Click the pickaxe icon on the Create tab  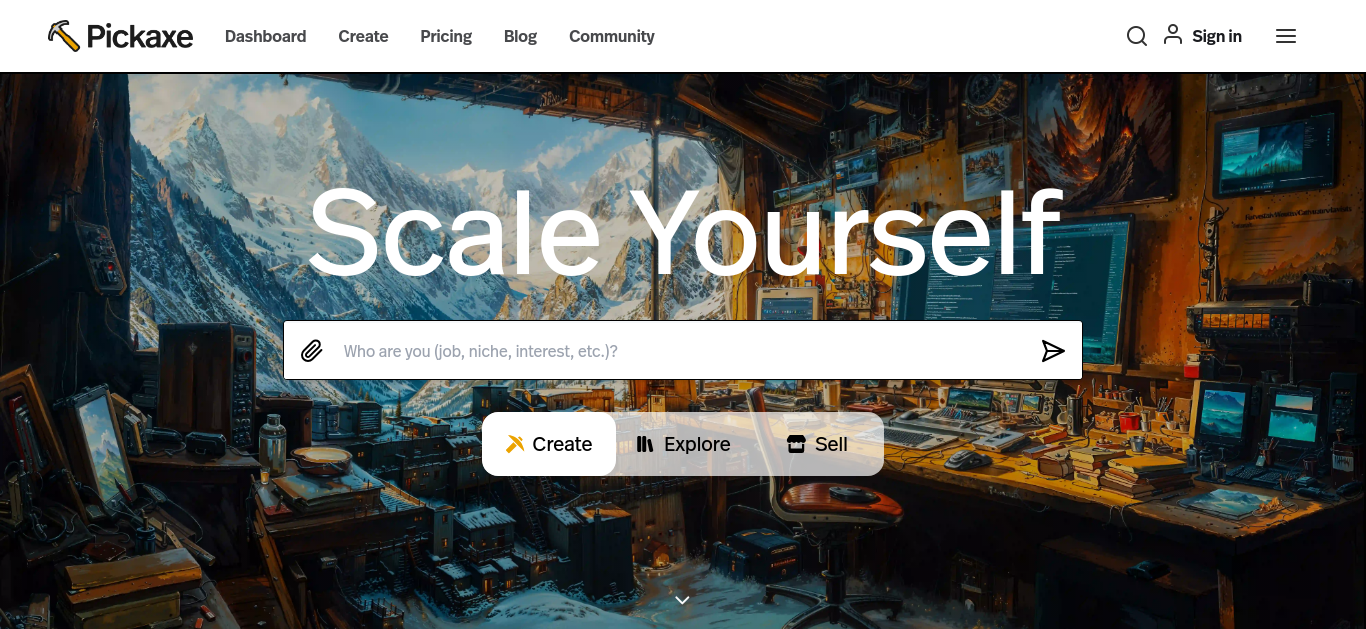(515, 444)
